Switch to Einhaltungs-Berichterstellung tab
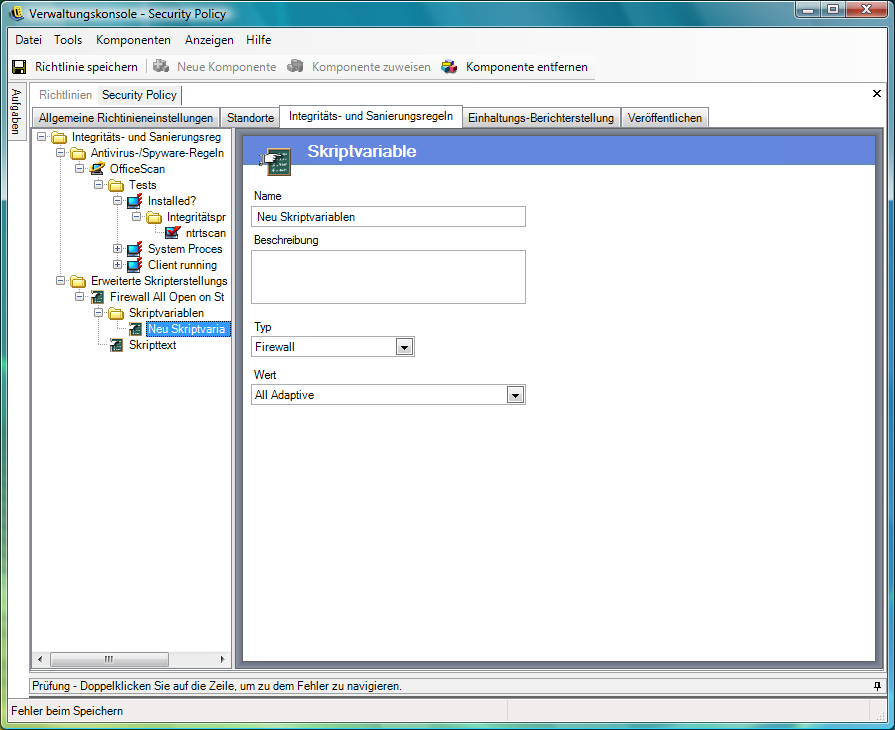Viewport: 895px width, 730px height. click(x=541, y=118)
